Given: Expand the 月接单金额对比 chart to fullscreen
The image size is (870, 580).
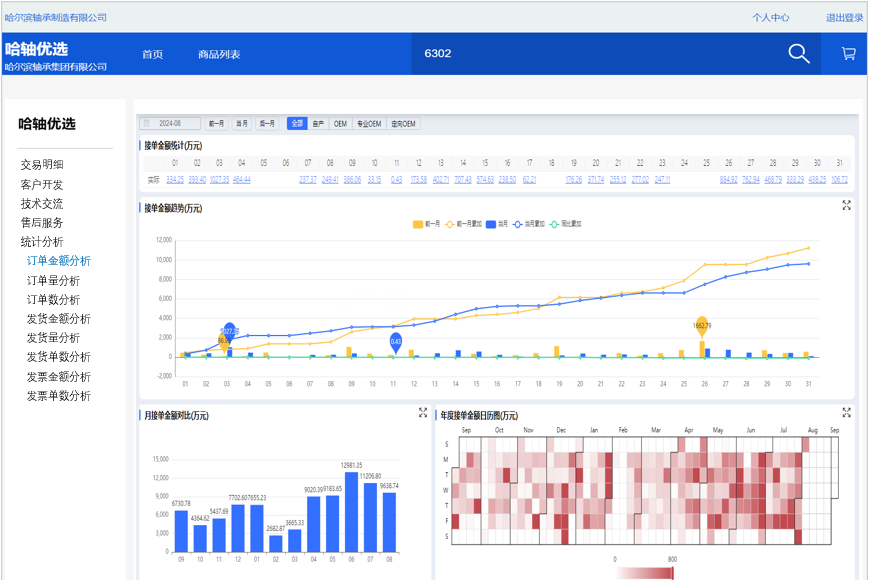Looking at the screenshot, I should [423, 412].
